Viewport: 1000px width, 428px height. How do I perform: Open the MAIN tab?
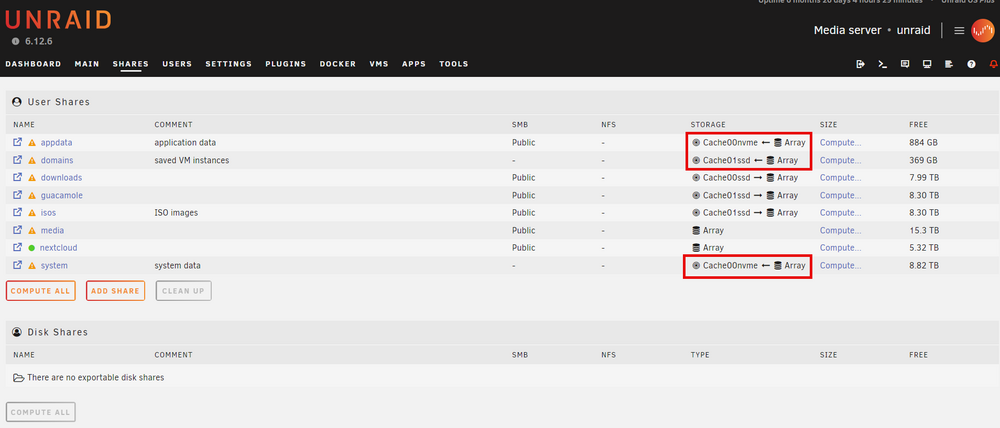[x=87, y=64]
